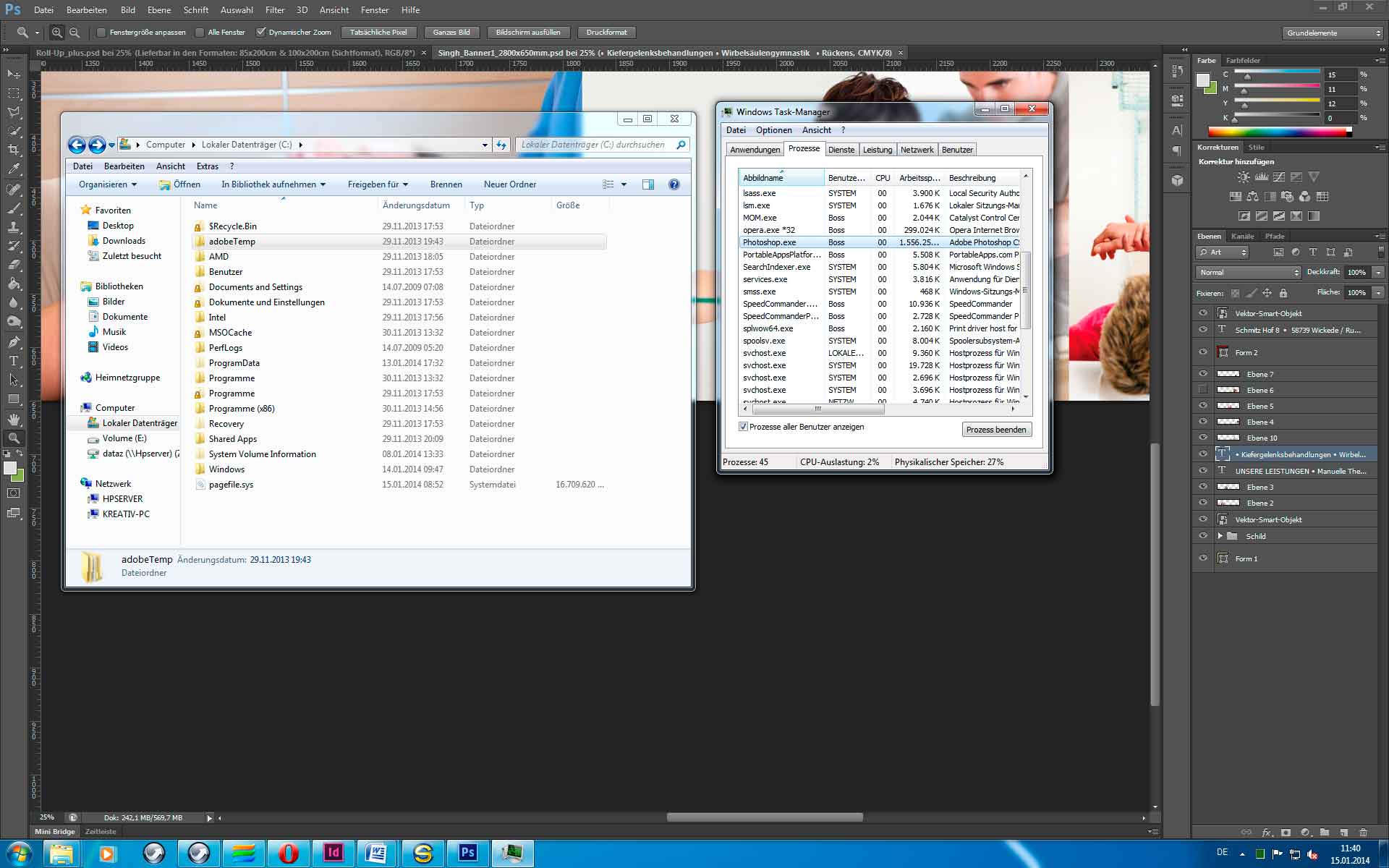
Task: Click the Explorer search field
Action: [595, 145]
